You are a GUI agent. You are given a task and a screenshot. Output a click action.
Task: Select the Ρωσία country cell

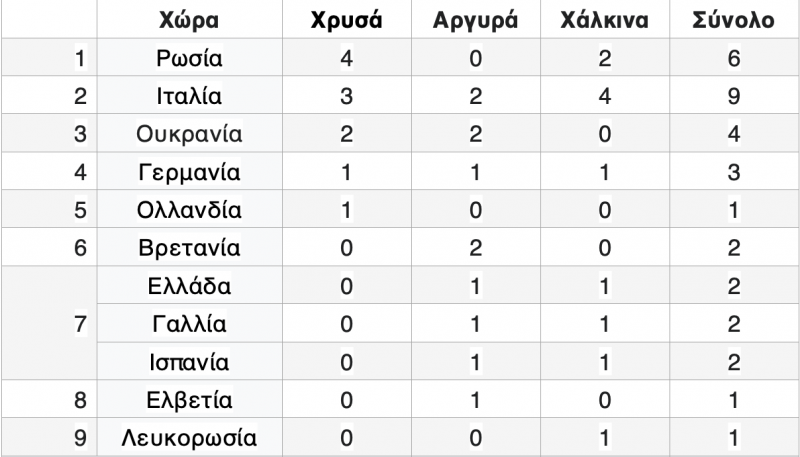[189, 59]
